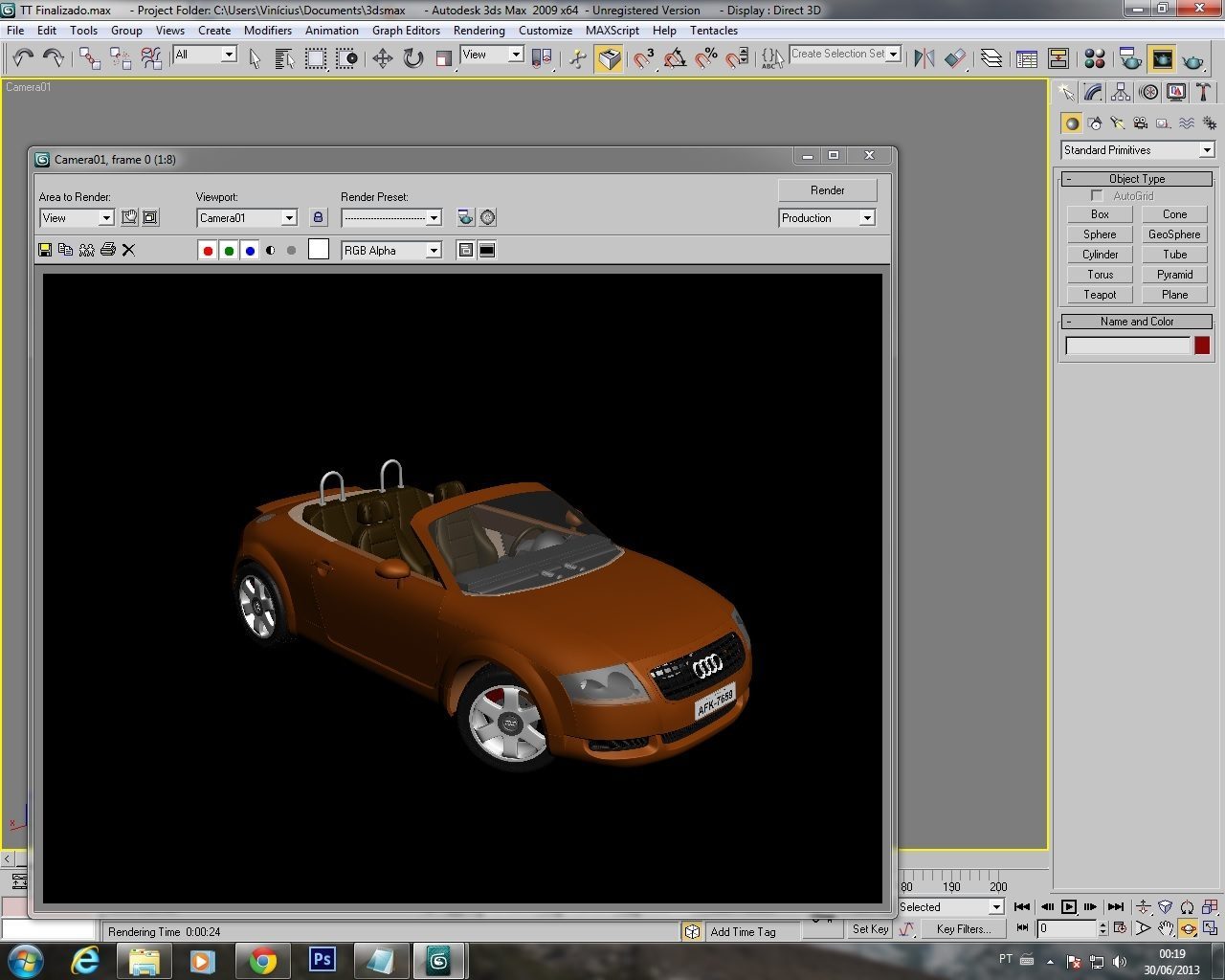Open Photoshop from the taskbar
1225x980 pixels.
coord(323,960)
